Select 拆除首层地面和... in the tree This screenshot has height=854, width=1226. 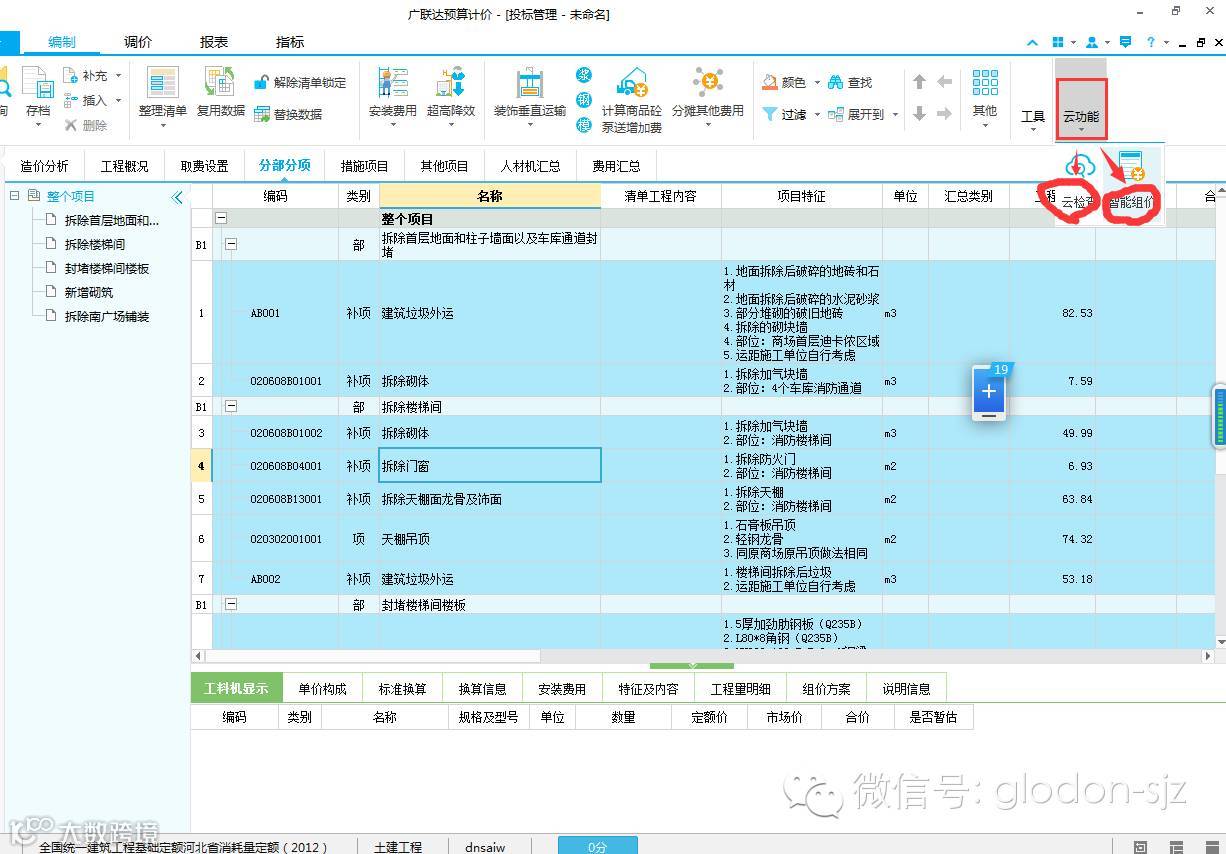pos(111,220)
